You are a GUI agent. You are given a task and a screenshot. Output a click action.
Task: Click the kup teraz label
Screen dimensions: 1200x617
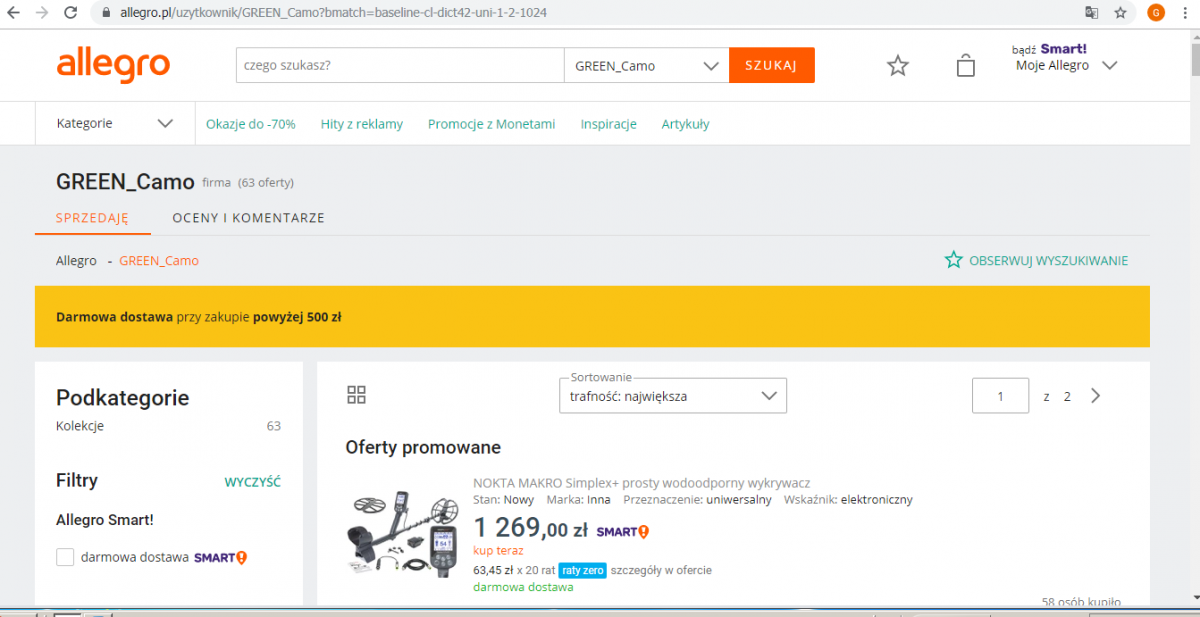pyautogui.click(x=498, y=550)
